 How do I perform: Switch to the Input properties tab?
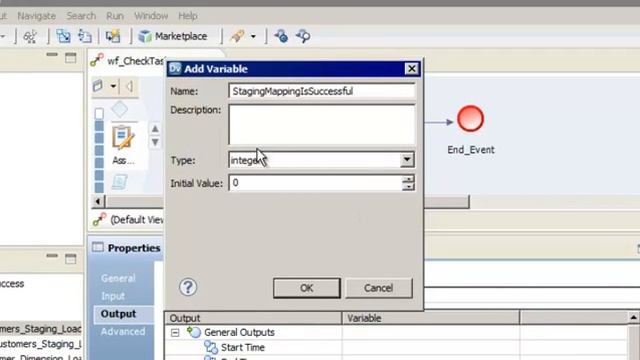click(113, 296)
